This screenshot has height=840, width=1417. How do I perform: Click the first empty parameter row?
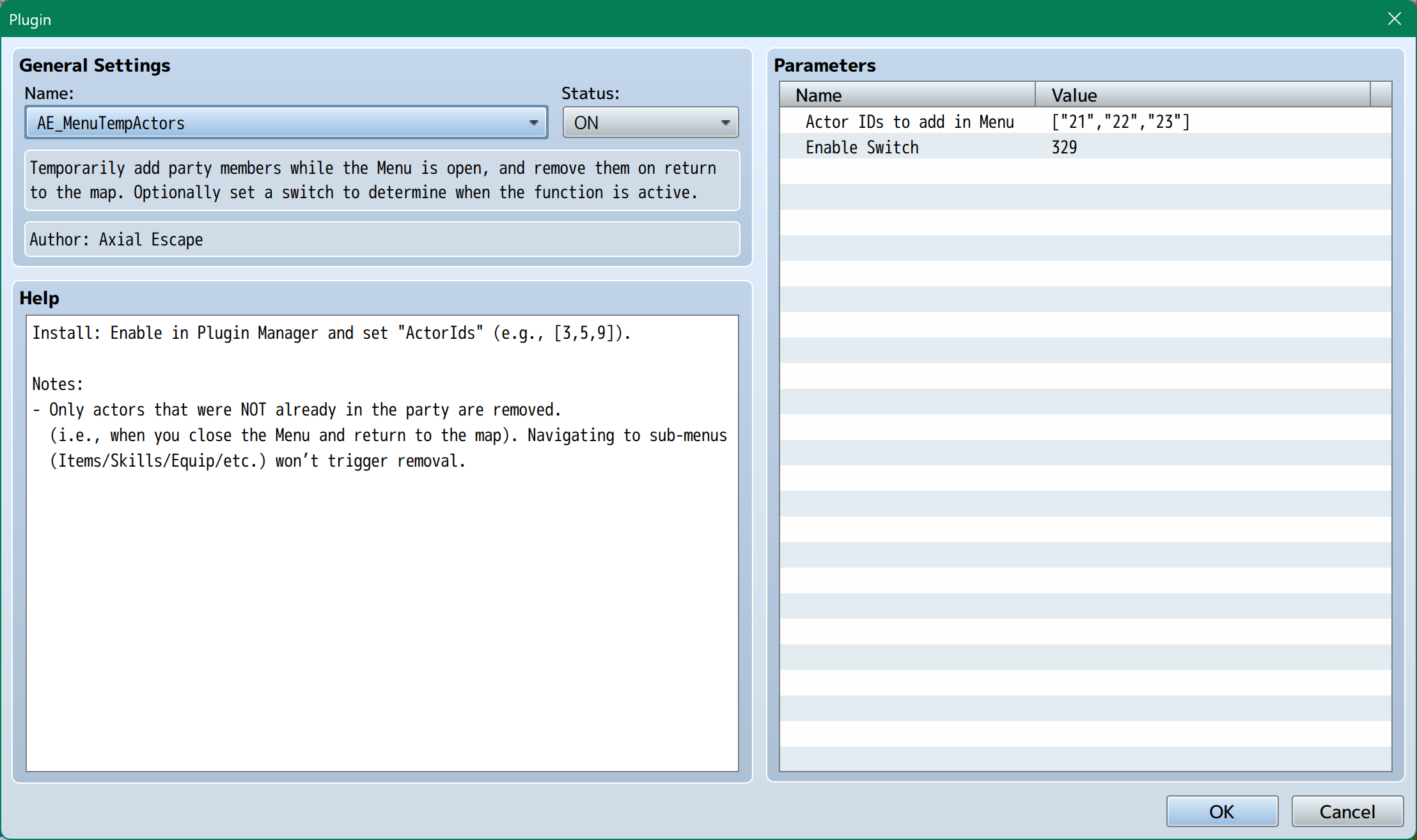tap(1085, 171)
